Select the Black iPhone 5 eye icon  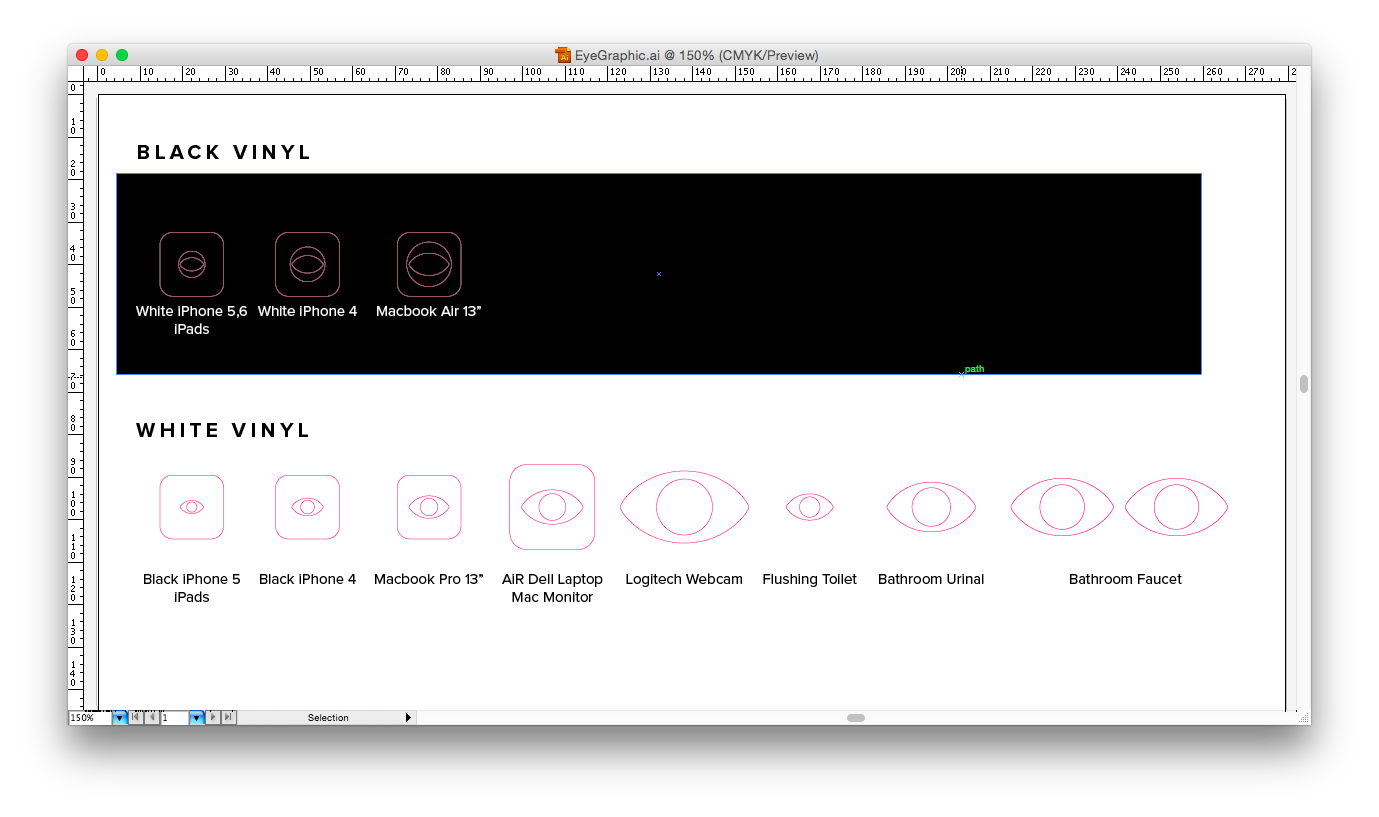pos(191,507)
